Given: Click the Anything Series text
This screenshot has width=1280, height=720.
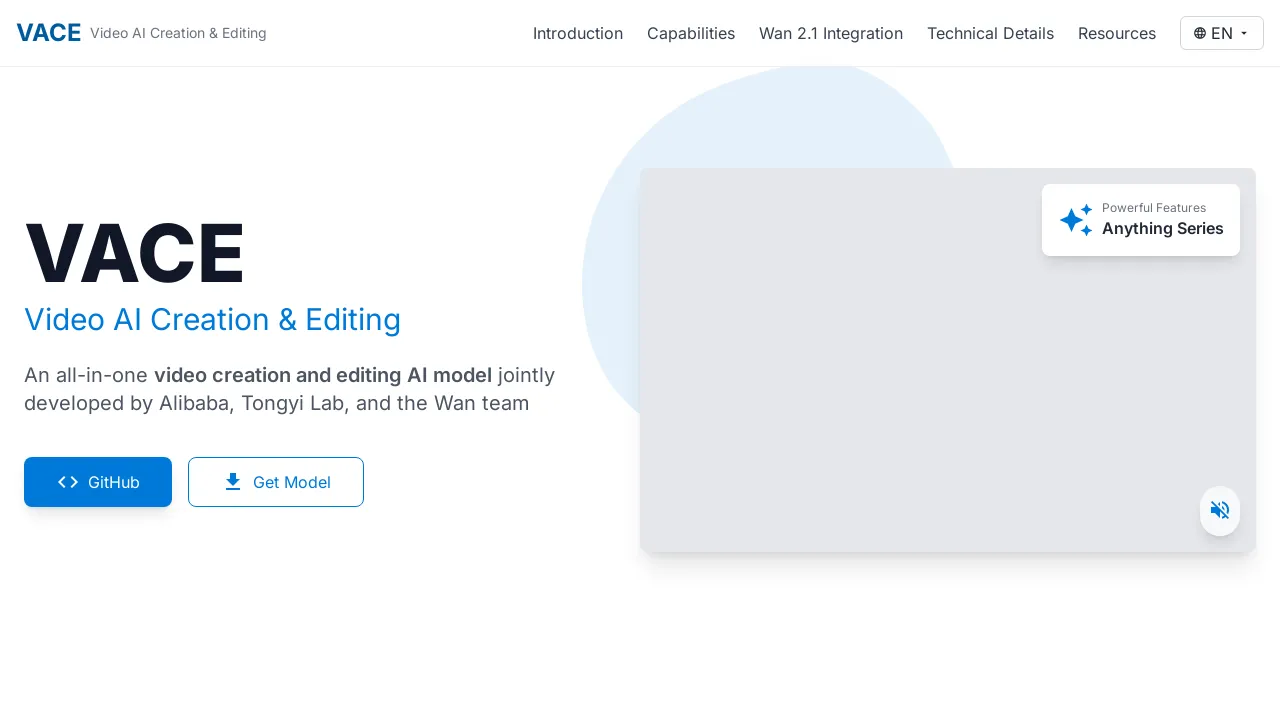Looking at the screenshot, I should [1163, 229].
